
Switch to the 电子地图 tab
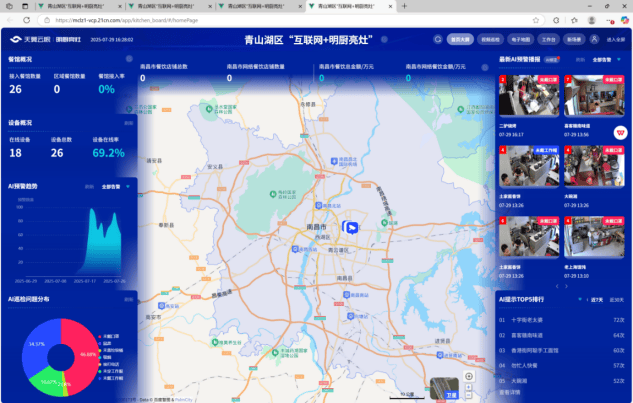(519, 40)
